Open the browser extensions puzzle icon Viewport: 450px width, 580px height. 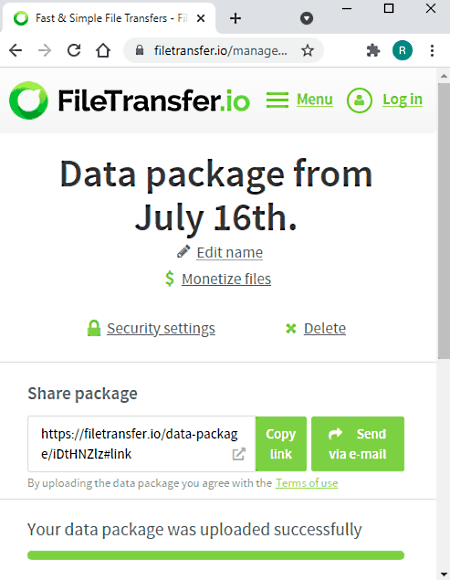[373, 50]
